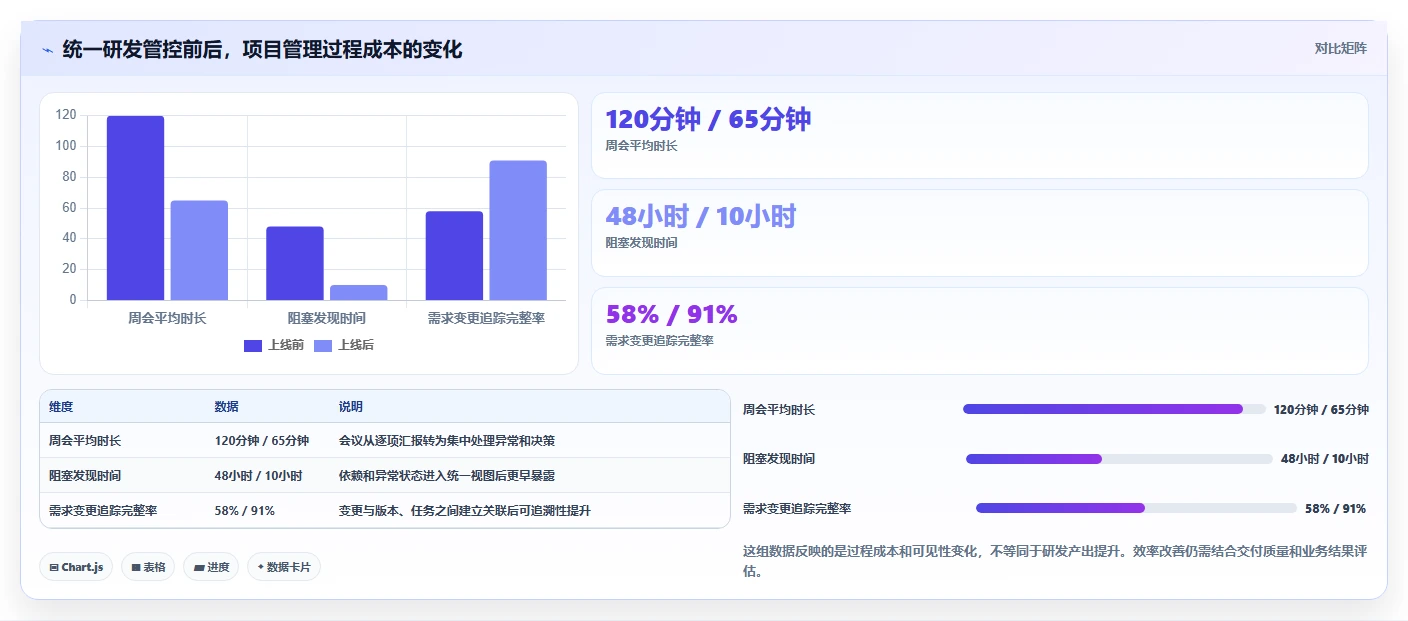
Task: Click the 120分钟 / 65分钟 value beside progress bar
Action: [x=1321, y=409]
